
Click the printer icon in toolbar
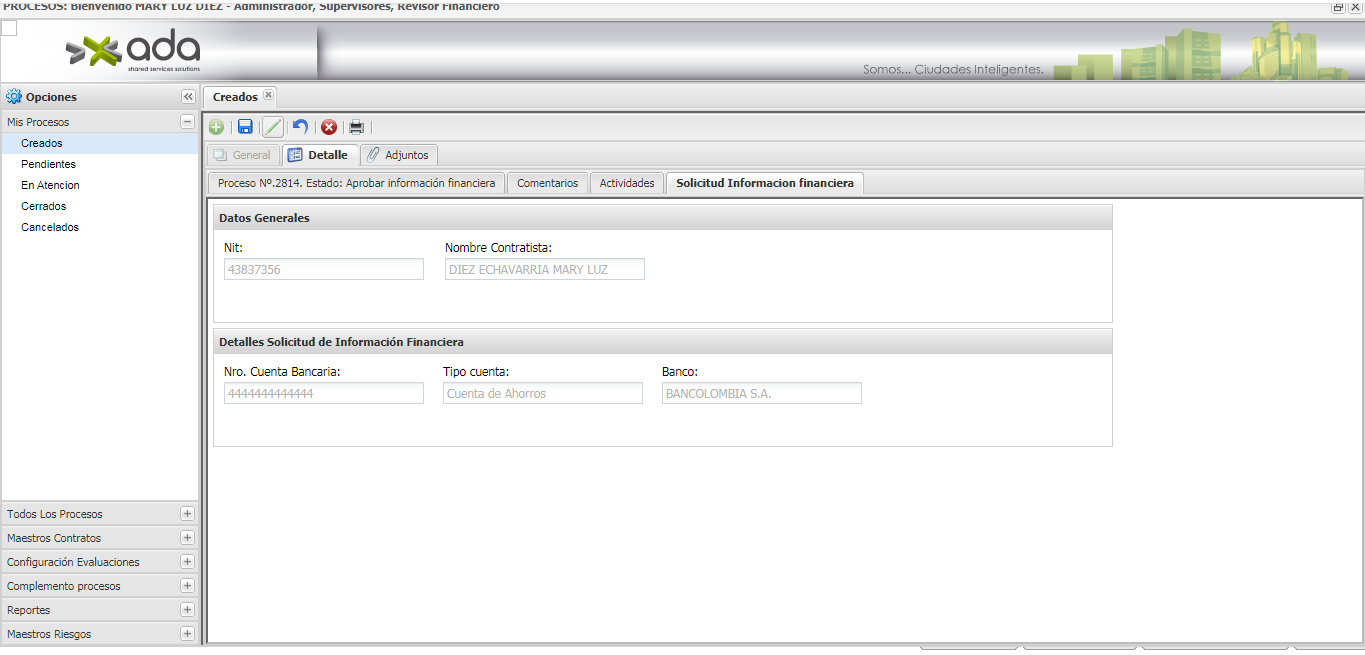356,127
